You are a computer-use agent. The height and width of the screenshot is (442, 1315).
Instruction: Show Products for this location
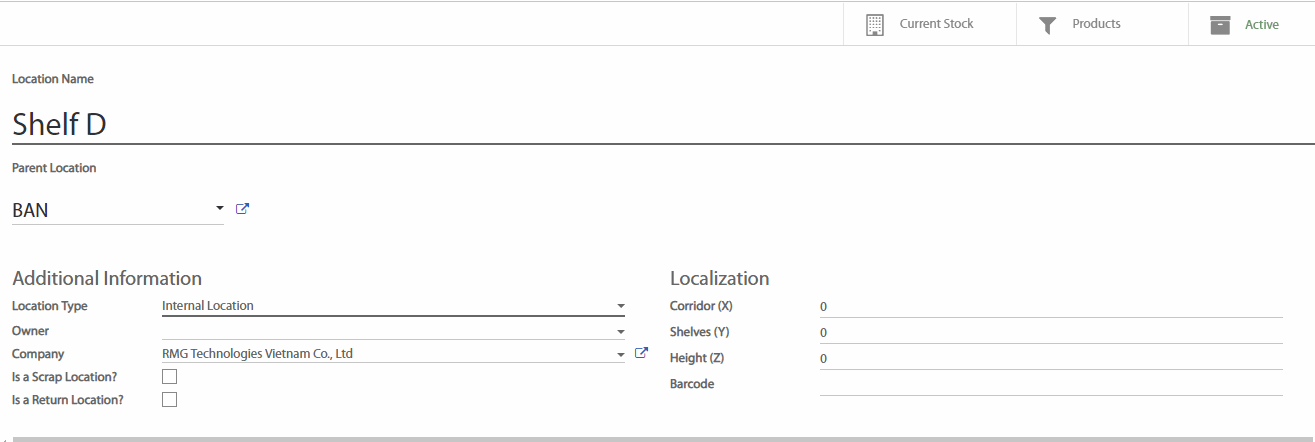tap(1096, 24)
